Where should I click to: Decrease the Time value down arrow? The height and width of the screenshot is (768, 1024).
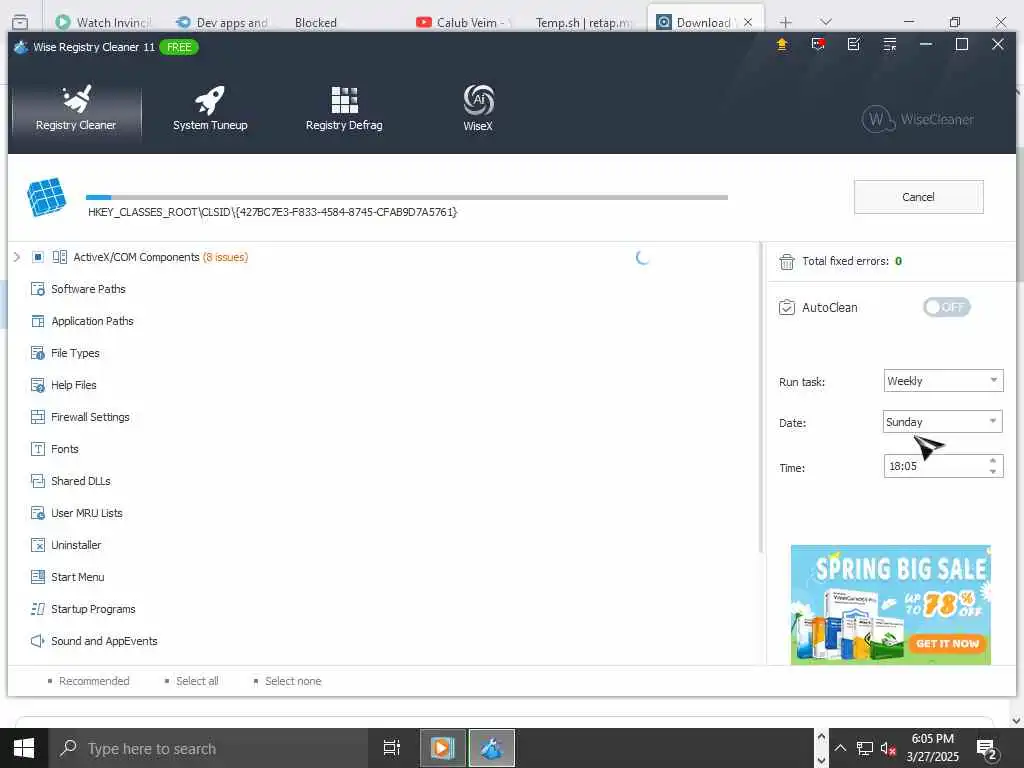point(993,472)
